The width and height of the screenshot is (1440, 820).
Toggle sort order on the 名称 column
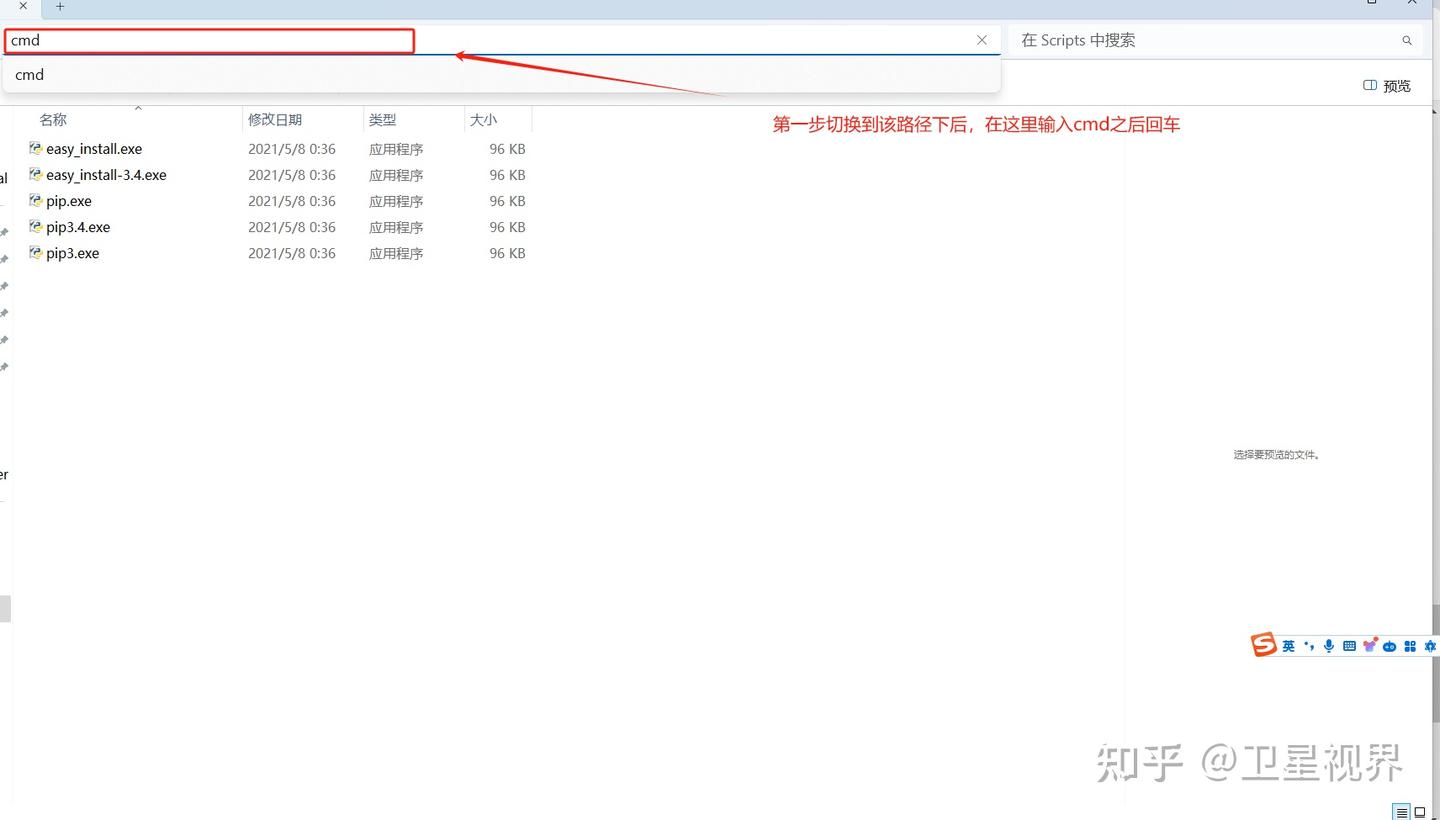pos(52,119)
